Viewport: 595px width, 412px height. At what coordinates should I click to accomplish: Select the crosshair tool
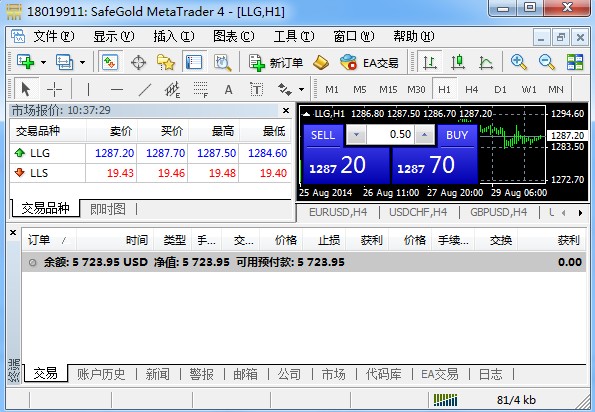(54, 90)
